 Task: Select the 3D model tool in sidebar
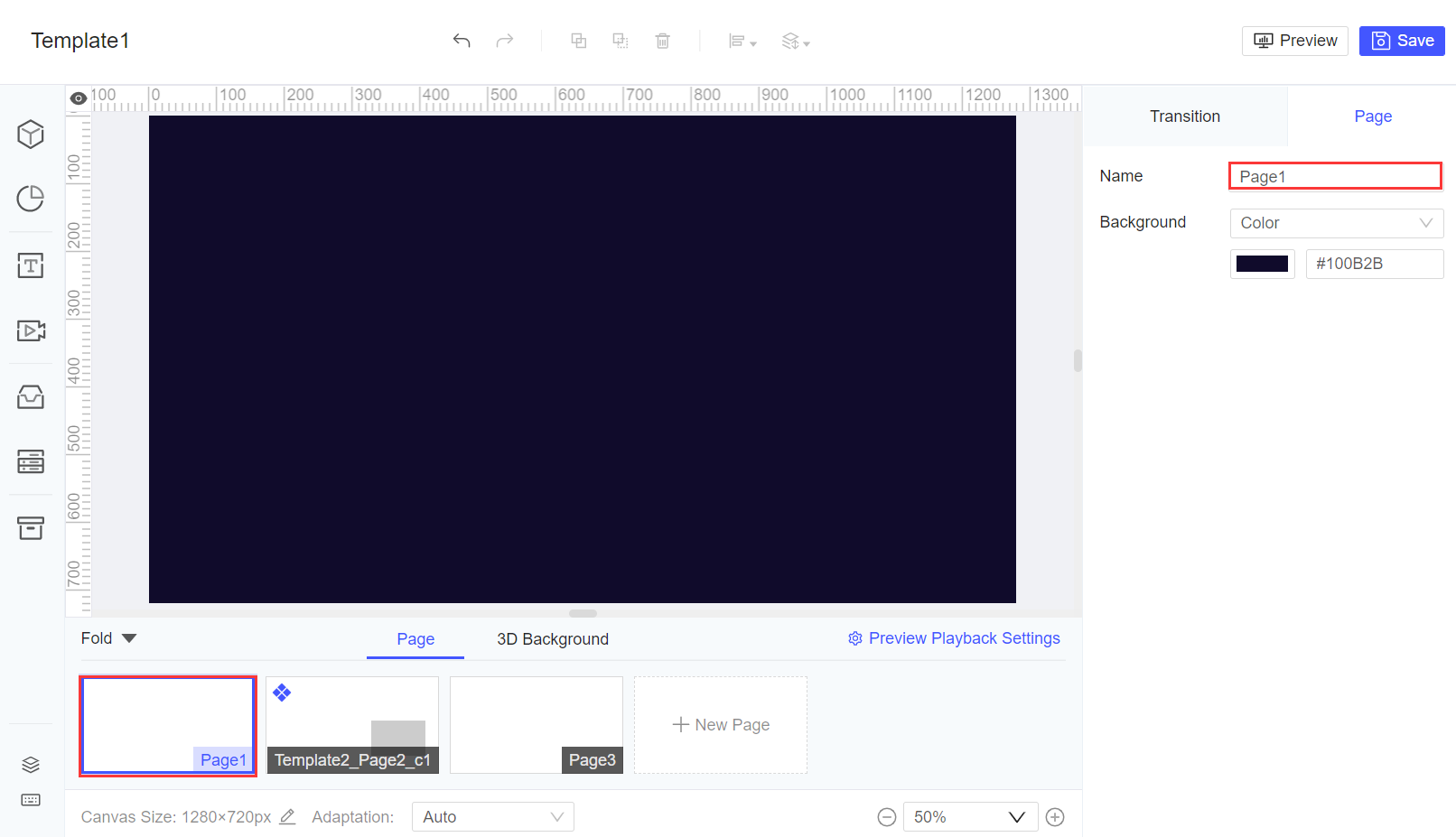click(x=31, y=134)
